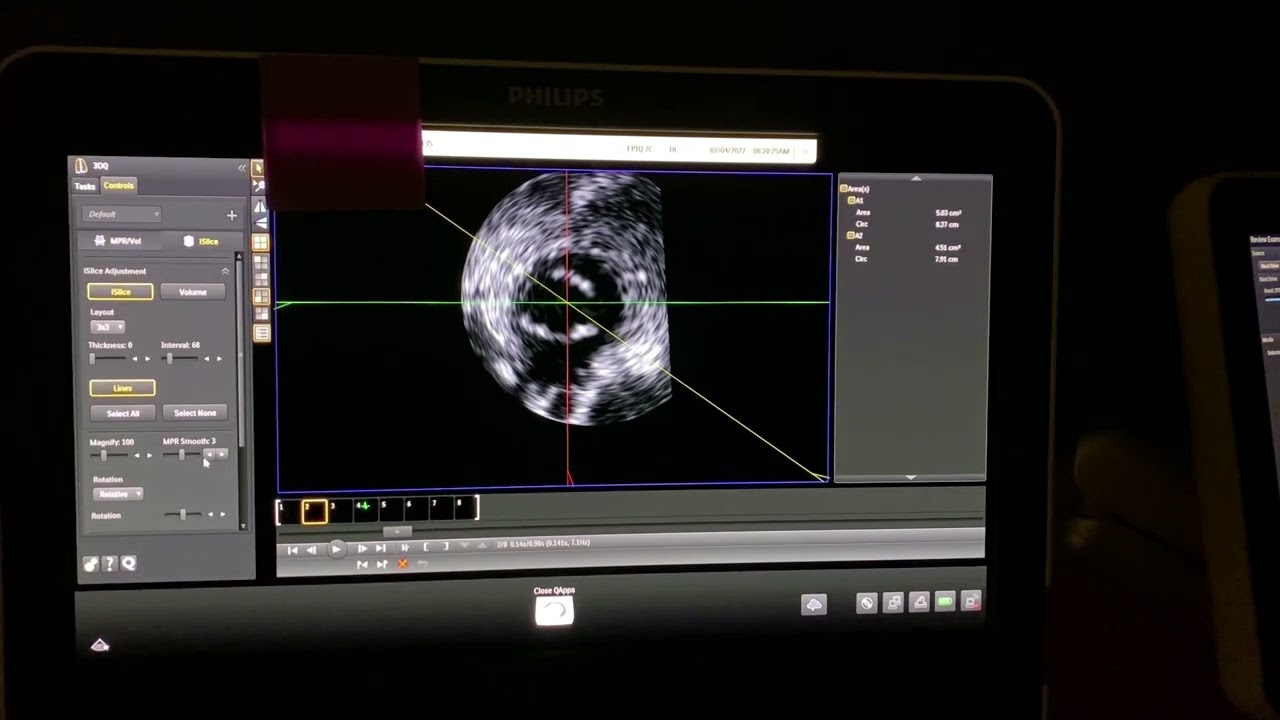This screenshot has height=720, width=1280.
Task: Open the Default preset dropdown
Action: click(x=121, y=214)
